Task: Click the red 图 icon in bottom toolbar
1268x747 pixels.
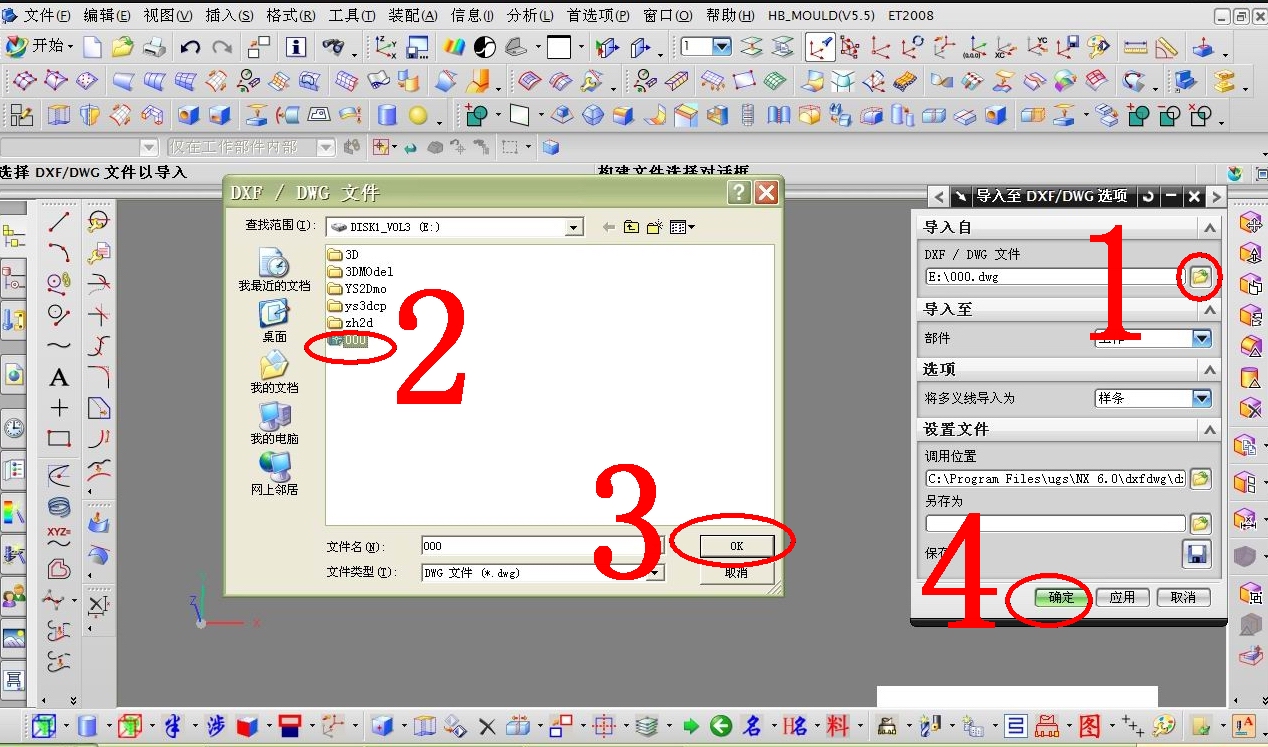Action: pyautogui.click(x=1089, y=726)
